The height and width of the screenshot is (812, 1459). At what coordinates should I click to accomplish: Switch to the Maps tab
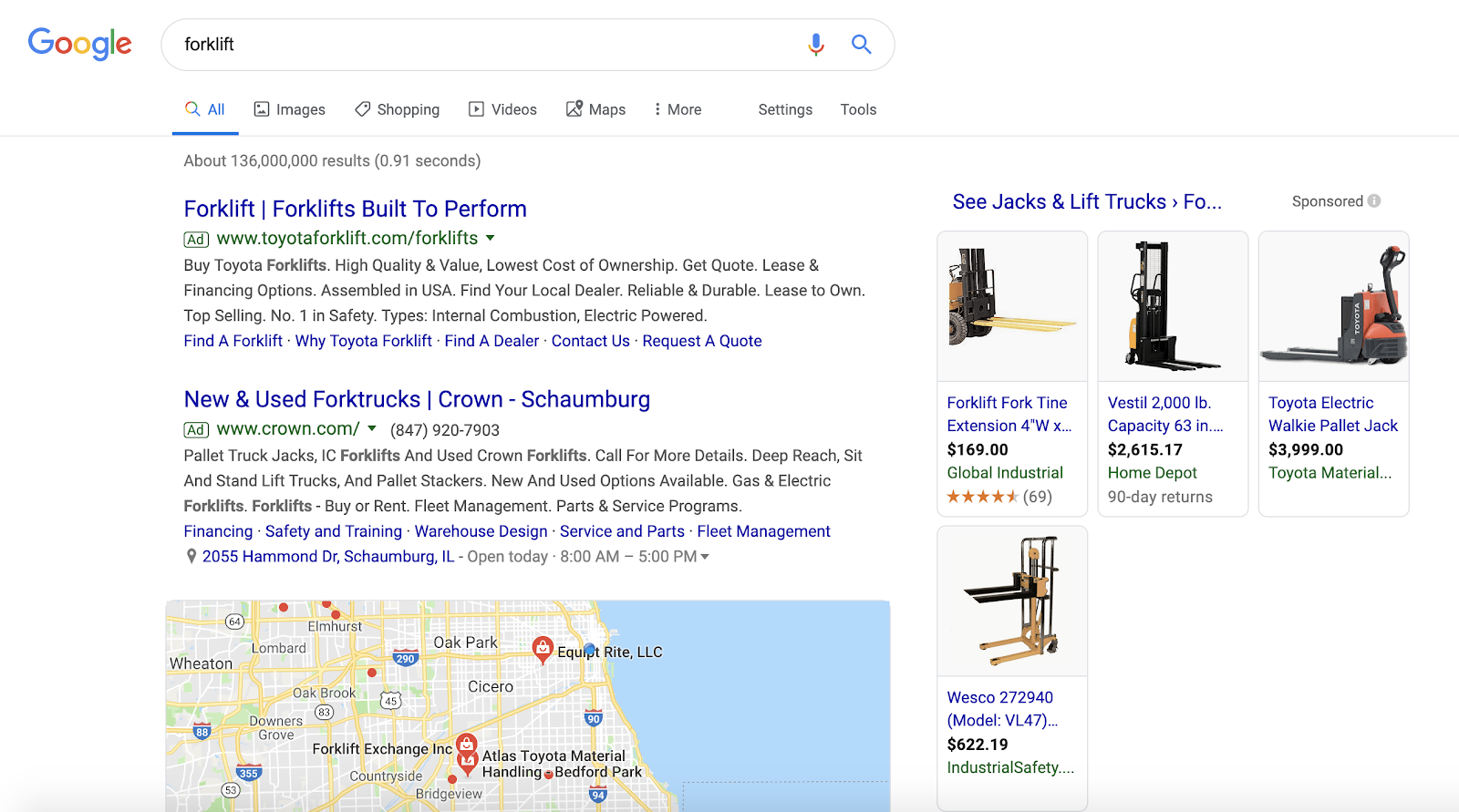[595, 109]
